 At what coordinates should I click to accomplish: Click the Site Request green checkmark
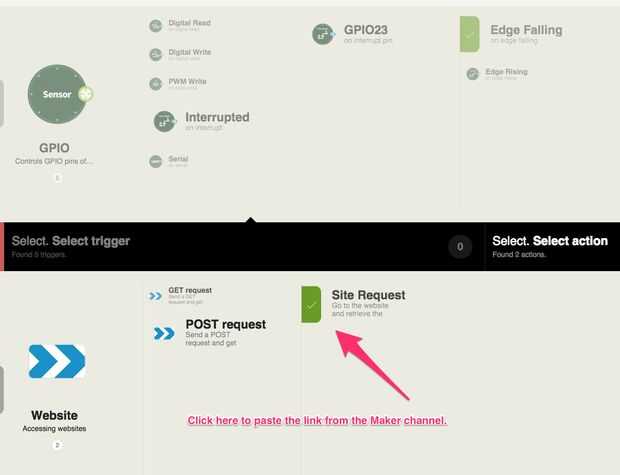click(x=311, y=305)
